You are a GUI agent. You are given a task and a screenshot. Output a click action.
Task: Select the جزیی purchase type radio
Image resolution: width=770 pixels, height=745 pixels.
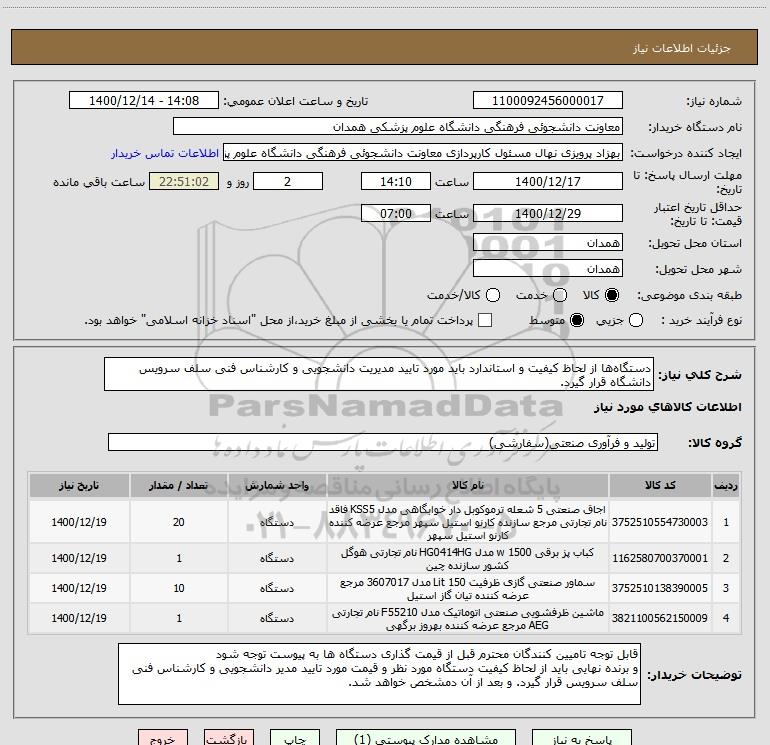click(x=635, y=321)
